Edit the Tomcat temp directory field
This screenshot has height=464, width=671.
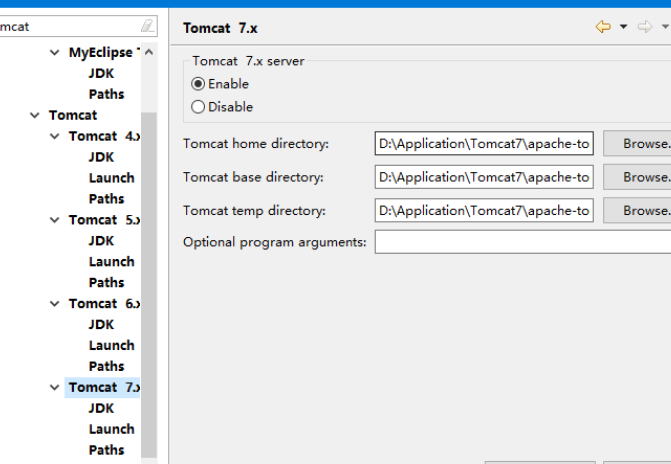pyautogui.click(x=484, y=210)
